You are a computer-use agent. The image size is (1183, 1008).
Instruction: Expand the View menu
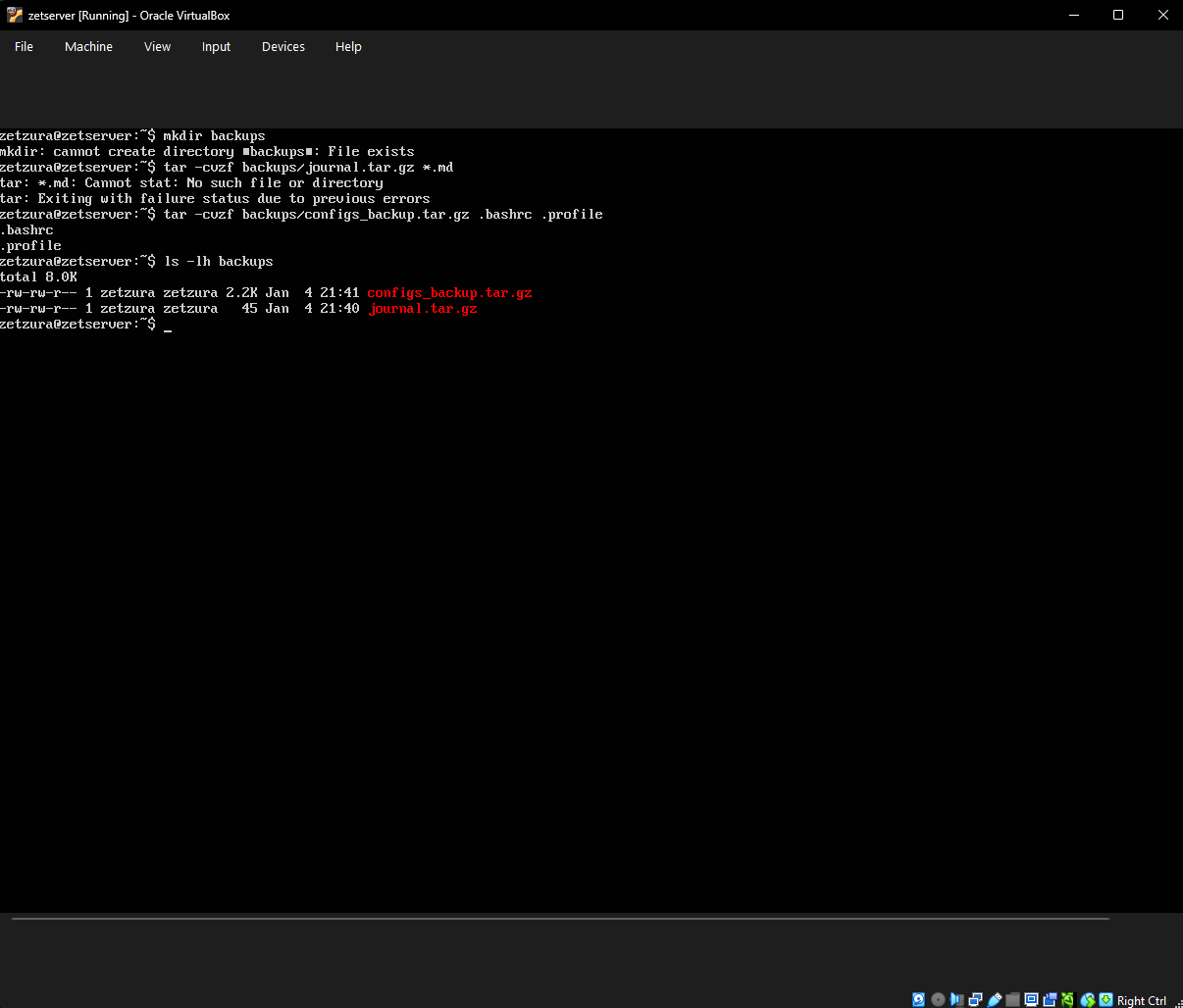(x=157, y=46)
